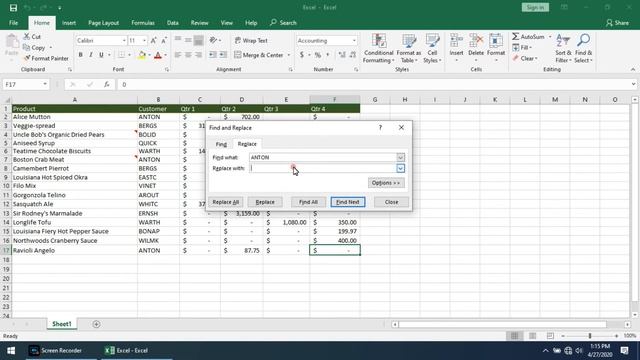This screenshot has width=640, height=360.
Task: Click Options >> button in dialog
Action: (x=386, y=183)
